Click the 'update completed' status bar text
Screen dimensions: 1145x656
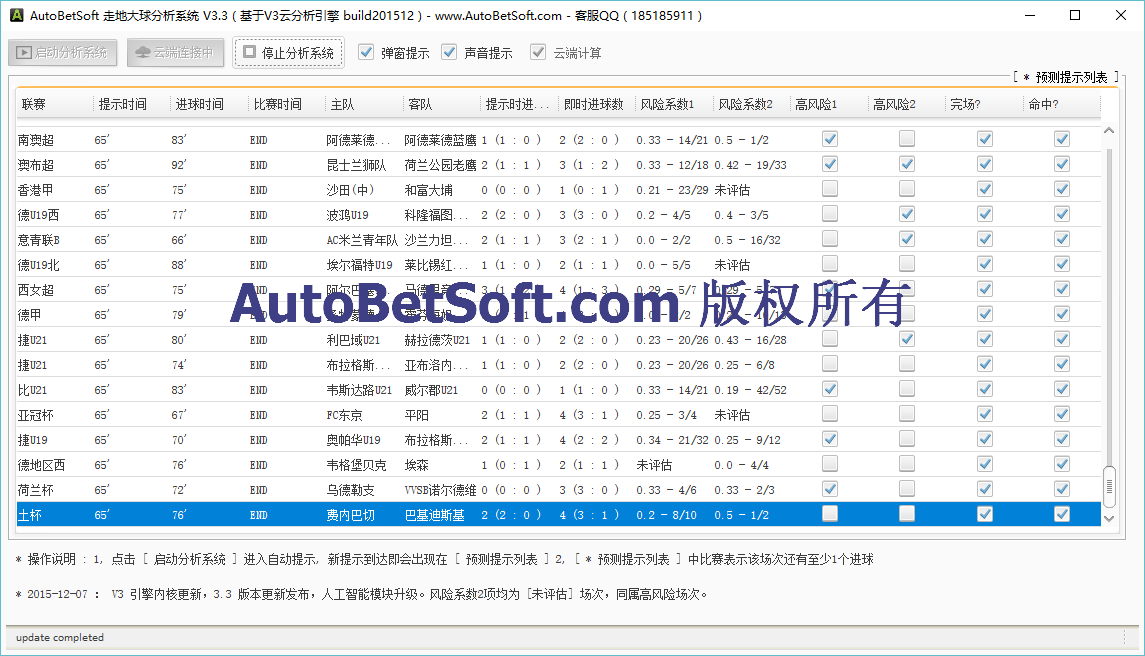pyautogui.click(x=60, y=637)
